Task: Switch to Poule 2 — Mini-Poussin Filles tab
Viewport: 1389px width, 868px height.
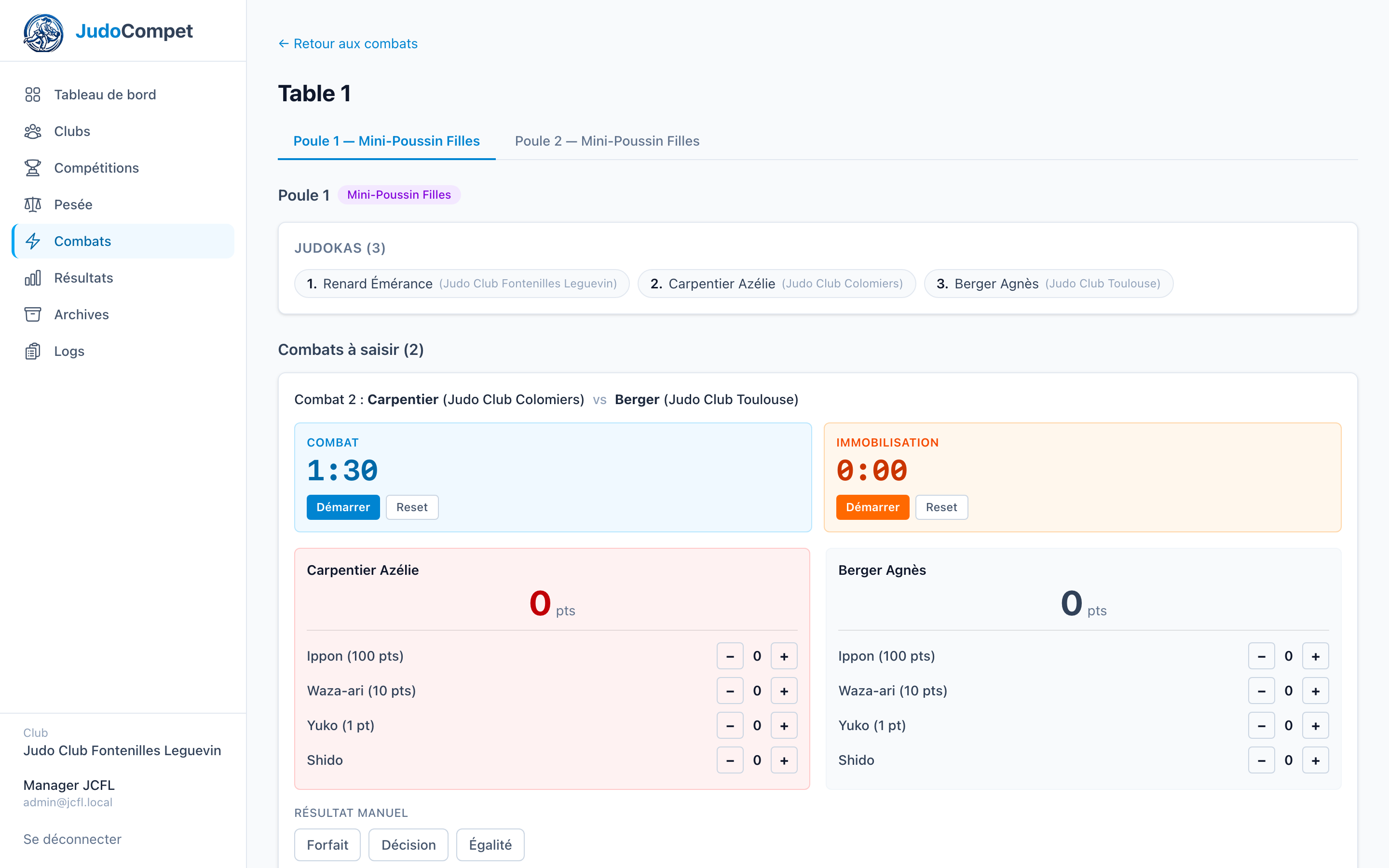Action: click(607, 141)
